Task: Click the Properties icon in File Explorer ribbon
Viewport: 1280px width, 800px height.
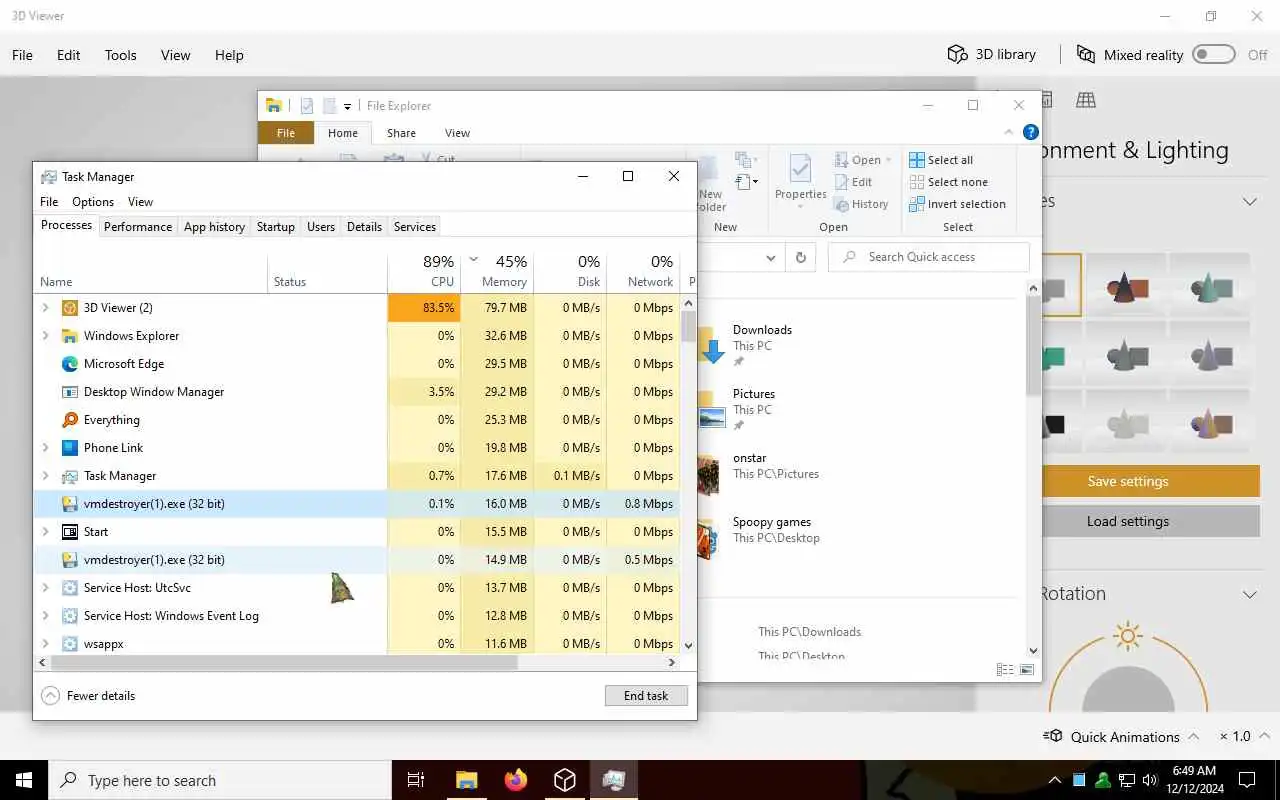Action: click(800, 167)
